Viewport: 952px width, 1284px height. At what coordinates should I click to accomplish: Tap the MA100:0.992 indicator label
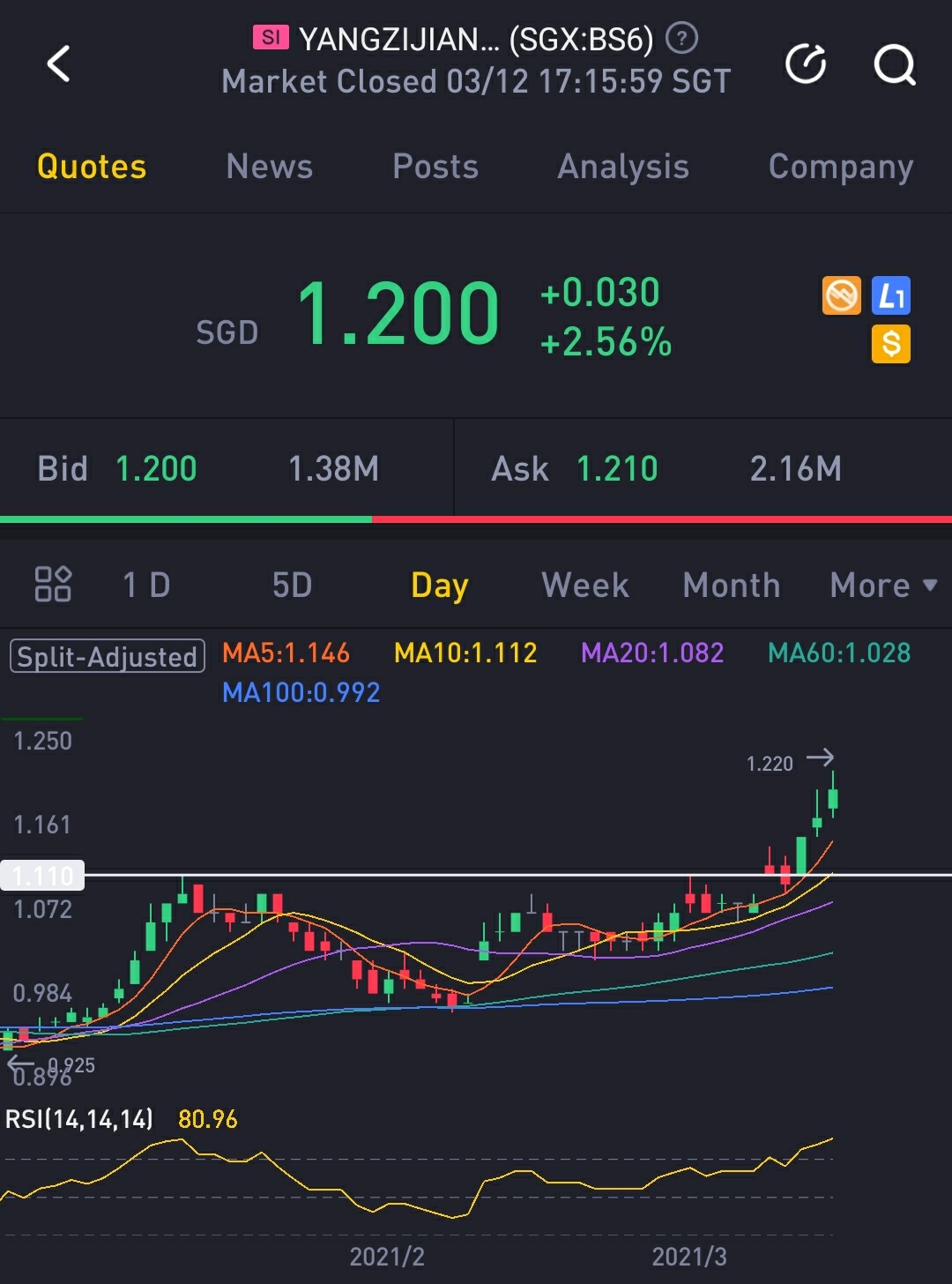pyautogui.click(x=301, y=692)
